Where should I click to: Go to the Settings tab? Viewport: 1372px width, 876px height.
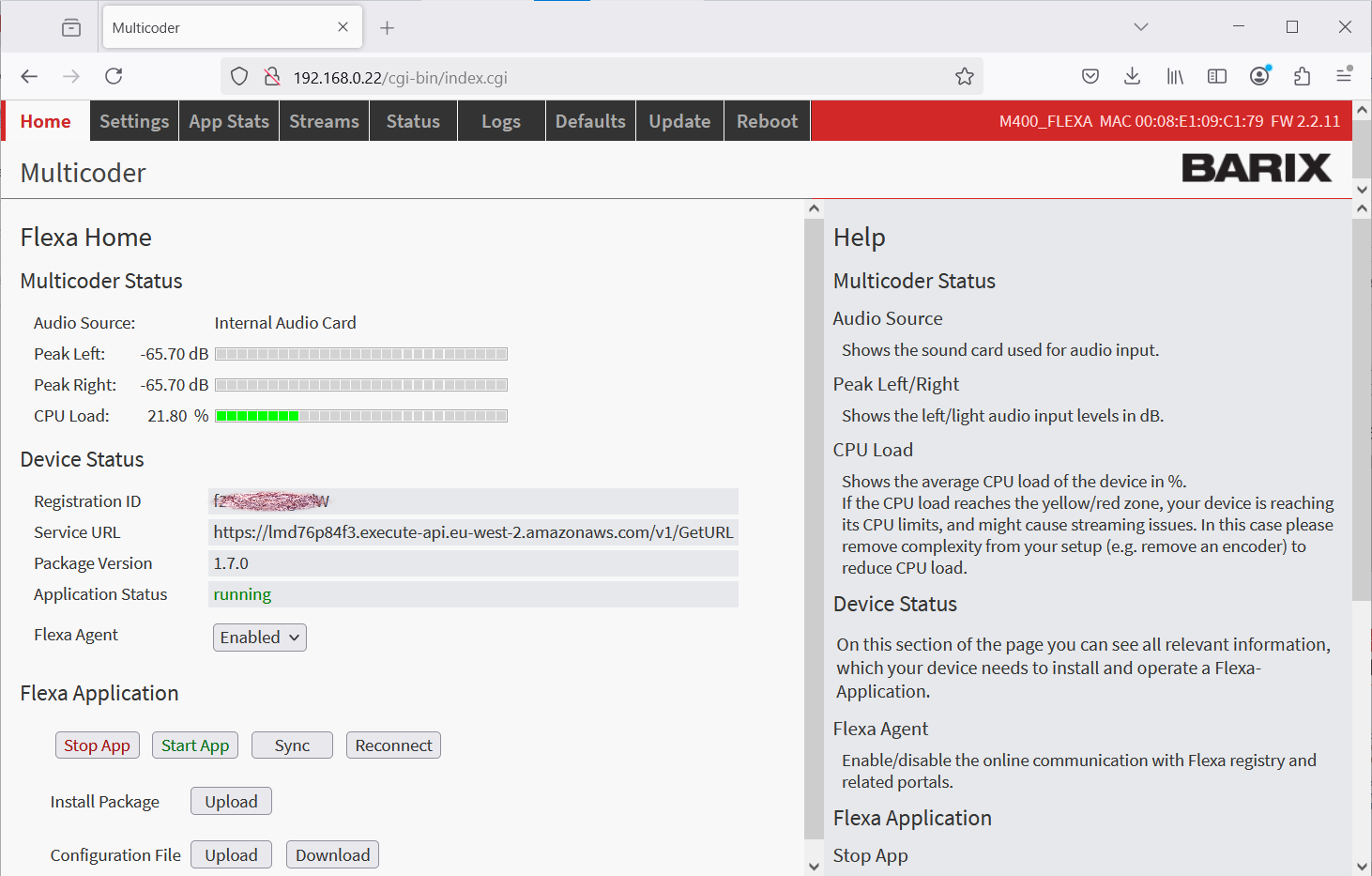(134, 121)
